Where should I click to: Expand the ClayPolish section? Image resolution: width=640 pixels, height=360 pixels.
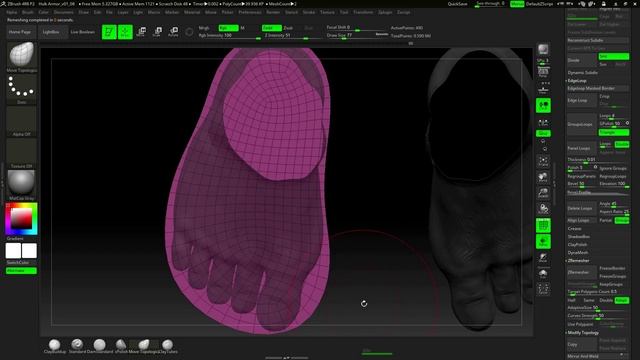577,244
